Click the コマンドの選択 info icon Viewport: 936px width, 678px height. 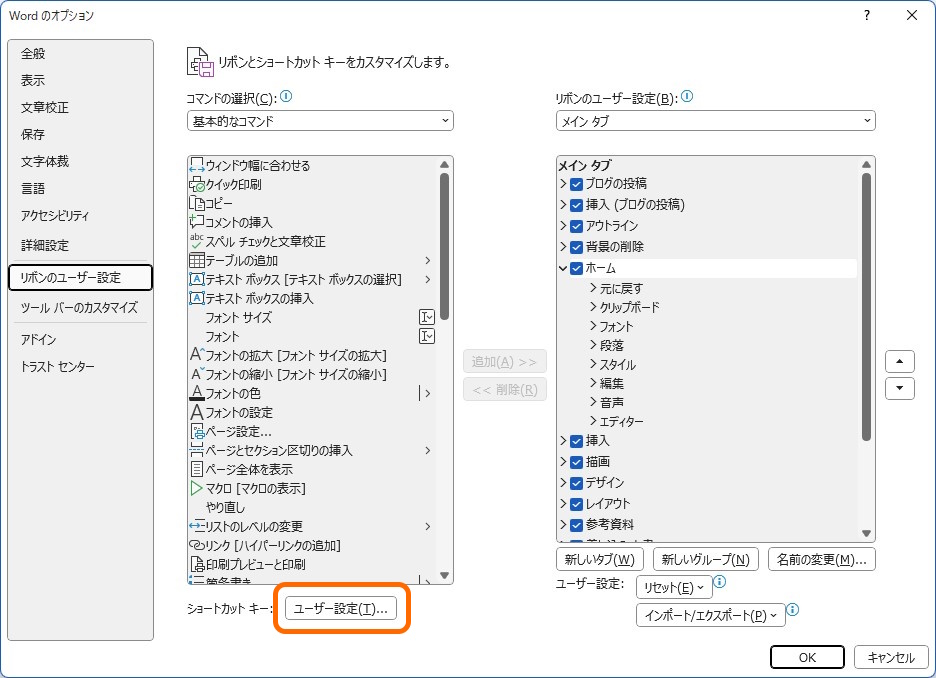tap(285, 96)
